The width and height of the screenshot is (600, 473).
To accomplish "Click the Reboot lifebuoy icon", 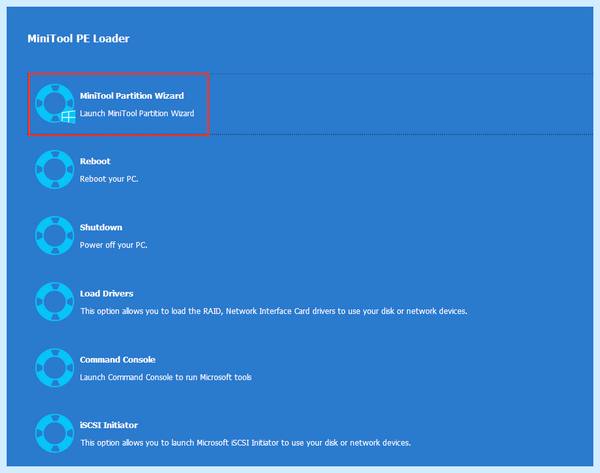I will click(55, 169).
